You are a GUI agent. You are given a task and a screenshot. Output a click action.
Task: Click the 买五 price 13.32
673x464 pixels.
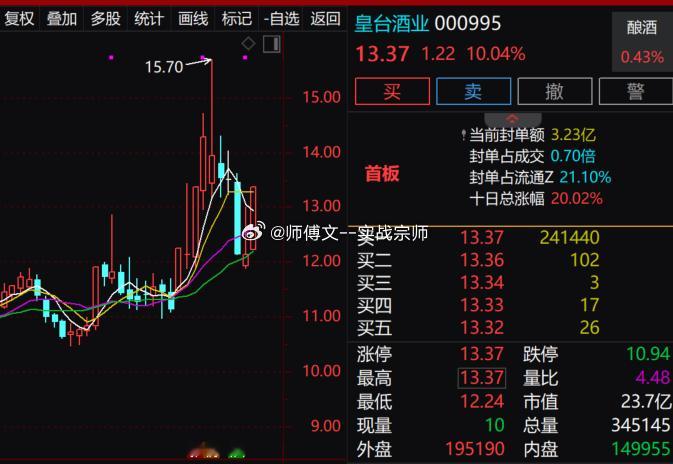click(x=482, y=328)
